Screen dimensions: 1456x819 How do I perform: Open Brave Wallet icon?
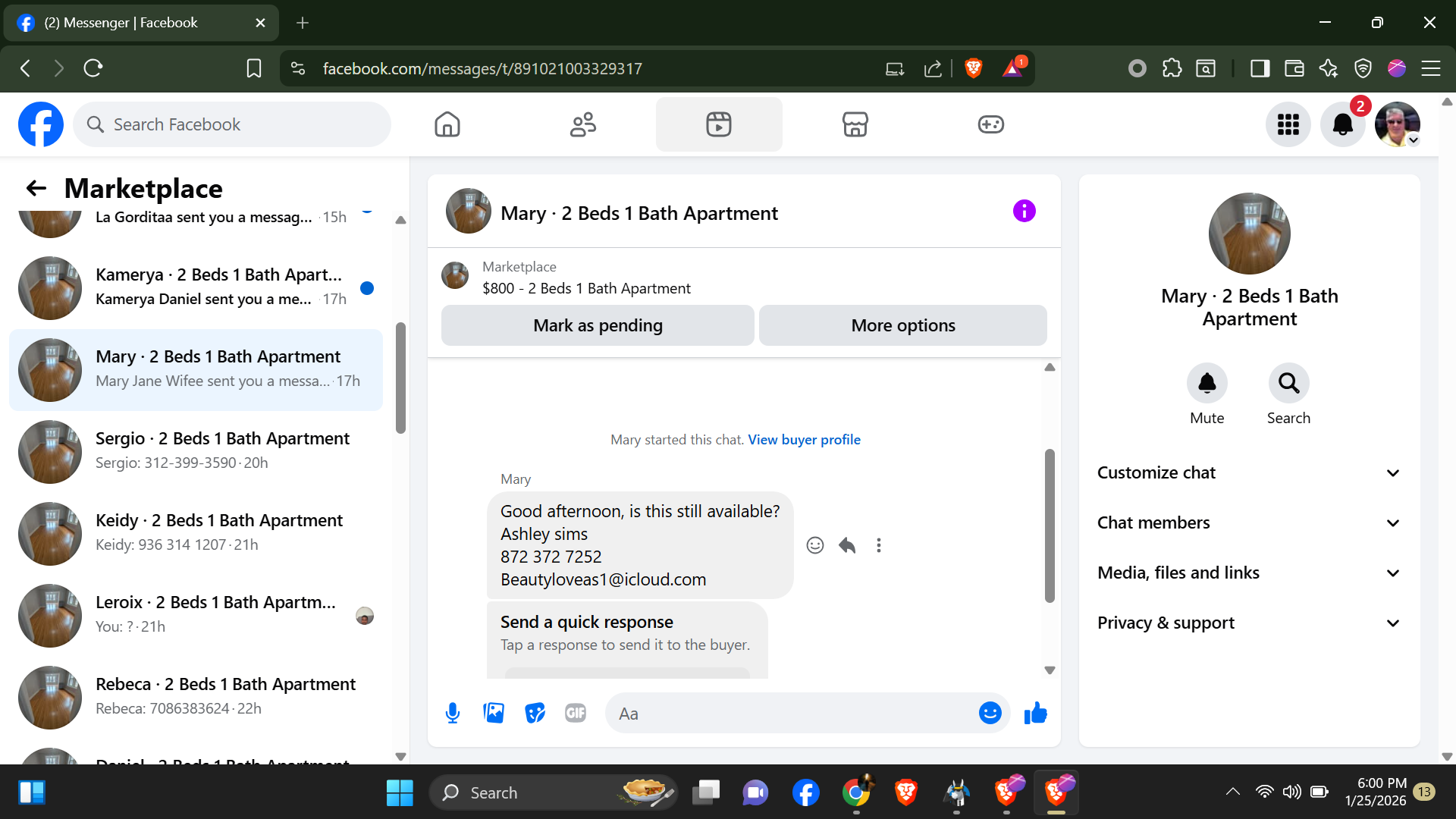(1294, 68)
